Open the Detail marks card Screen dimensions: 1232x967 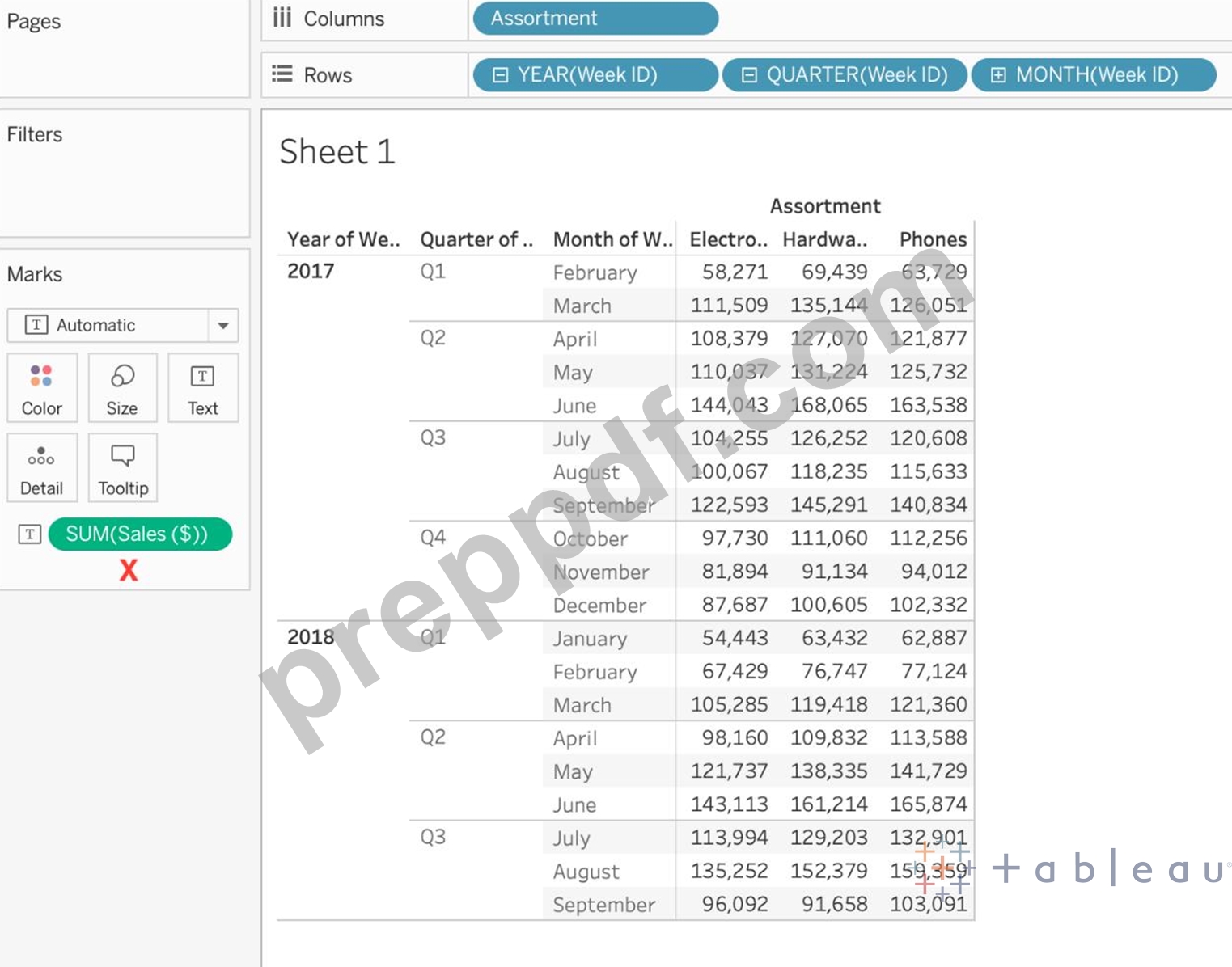[x=42, y=467]
